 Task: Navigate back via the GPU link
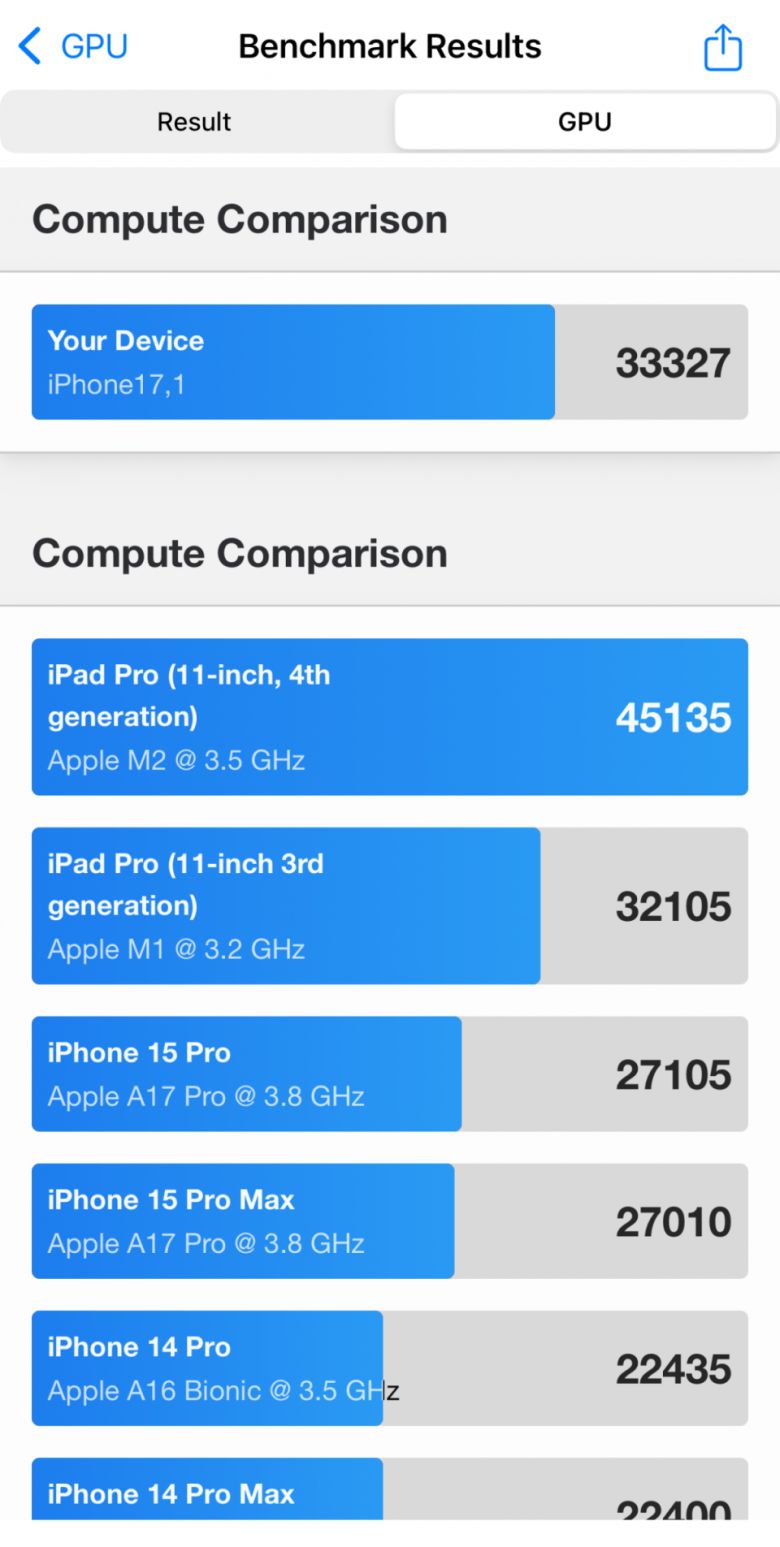tap(94, 45)
